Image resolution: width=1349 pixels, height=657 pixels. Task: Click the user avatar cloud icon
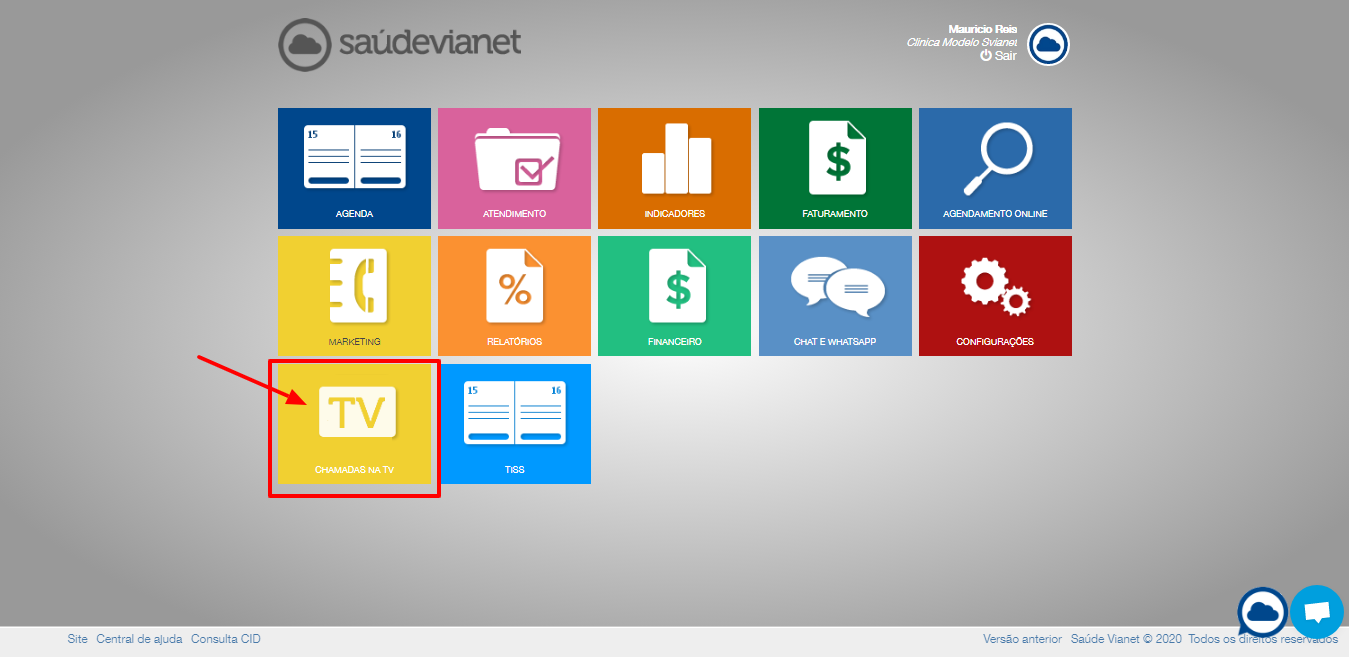coord(1048,44)
